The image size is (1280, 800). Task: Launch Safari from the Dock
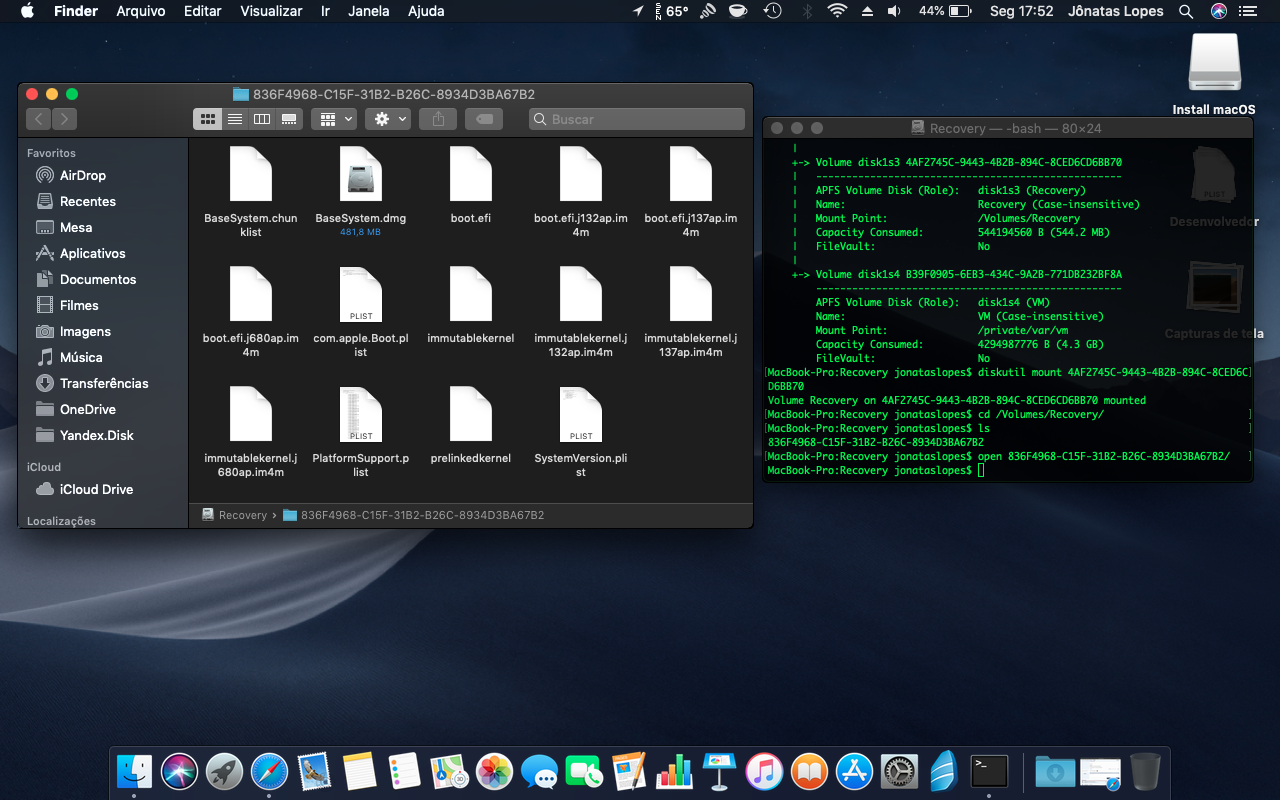click(x=269, y=771)
